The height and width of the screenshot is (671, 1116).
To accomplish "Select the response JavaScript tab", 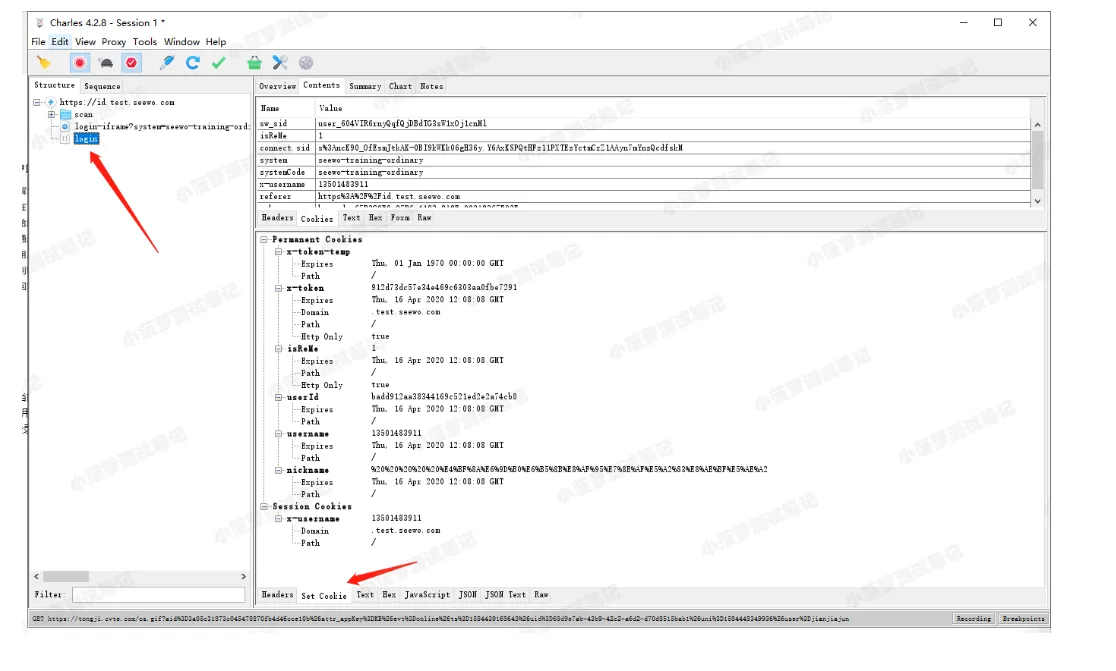I will 427,595.
